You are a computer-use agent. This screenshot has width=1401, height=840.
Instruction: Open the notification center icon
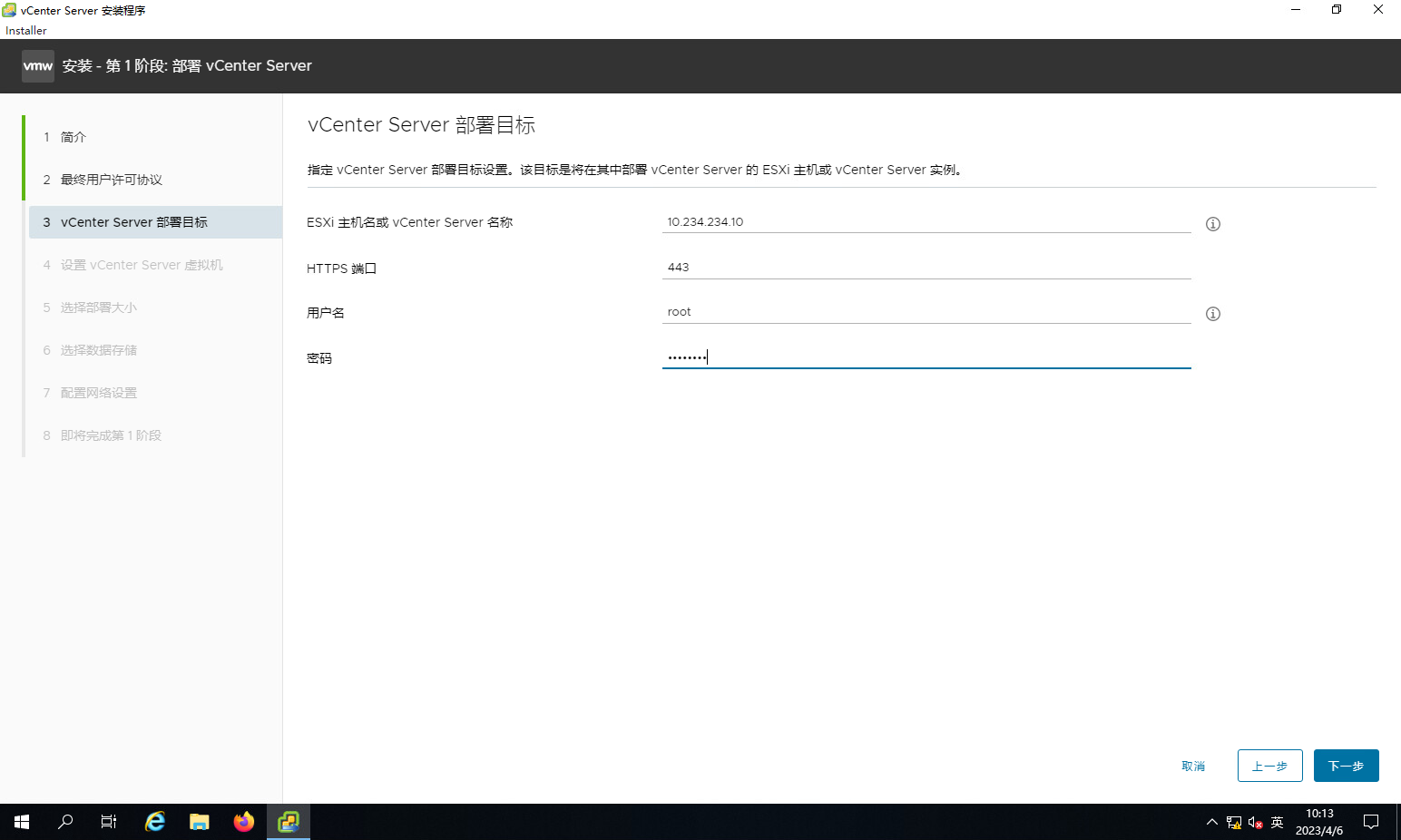click(x=1371, y=822)
